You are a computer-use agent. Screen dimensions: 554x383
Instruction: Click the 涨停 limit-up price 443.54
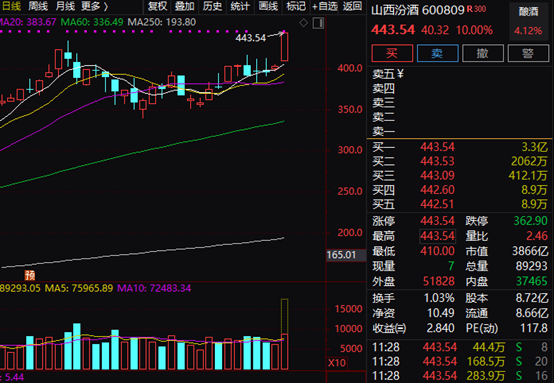(x=437, y=221)
